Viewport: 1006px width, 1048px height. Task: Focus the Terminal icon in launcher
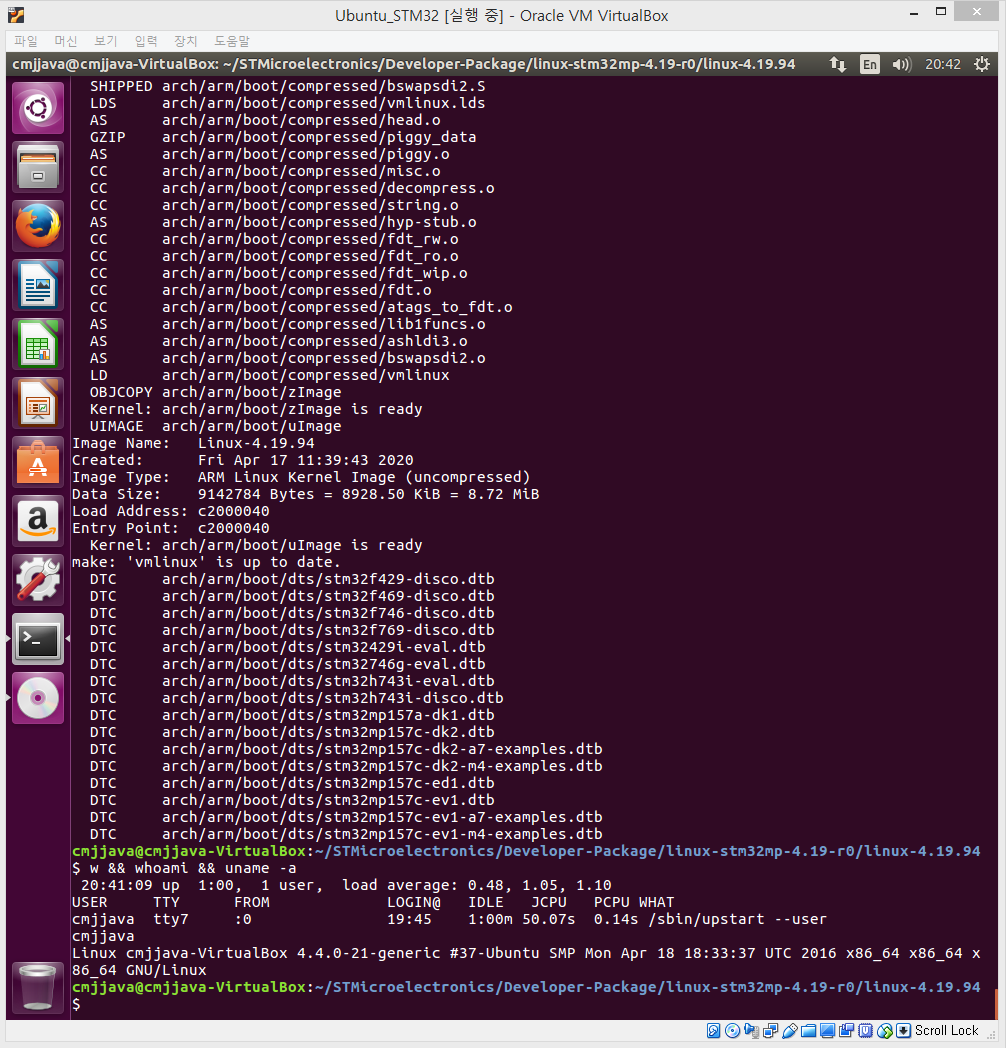pyautogui.click(x=38, y=639)
